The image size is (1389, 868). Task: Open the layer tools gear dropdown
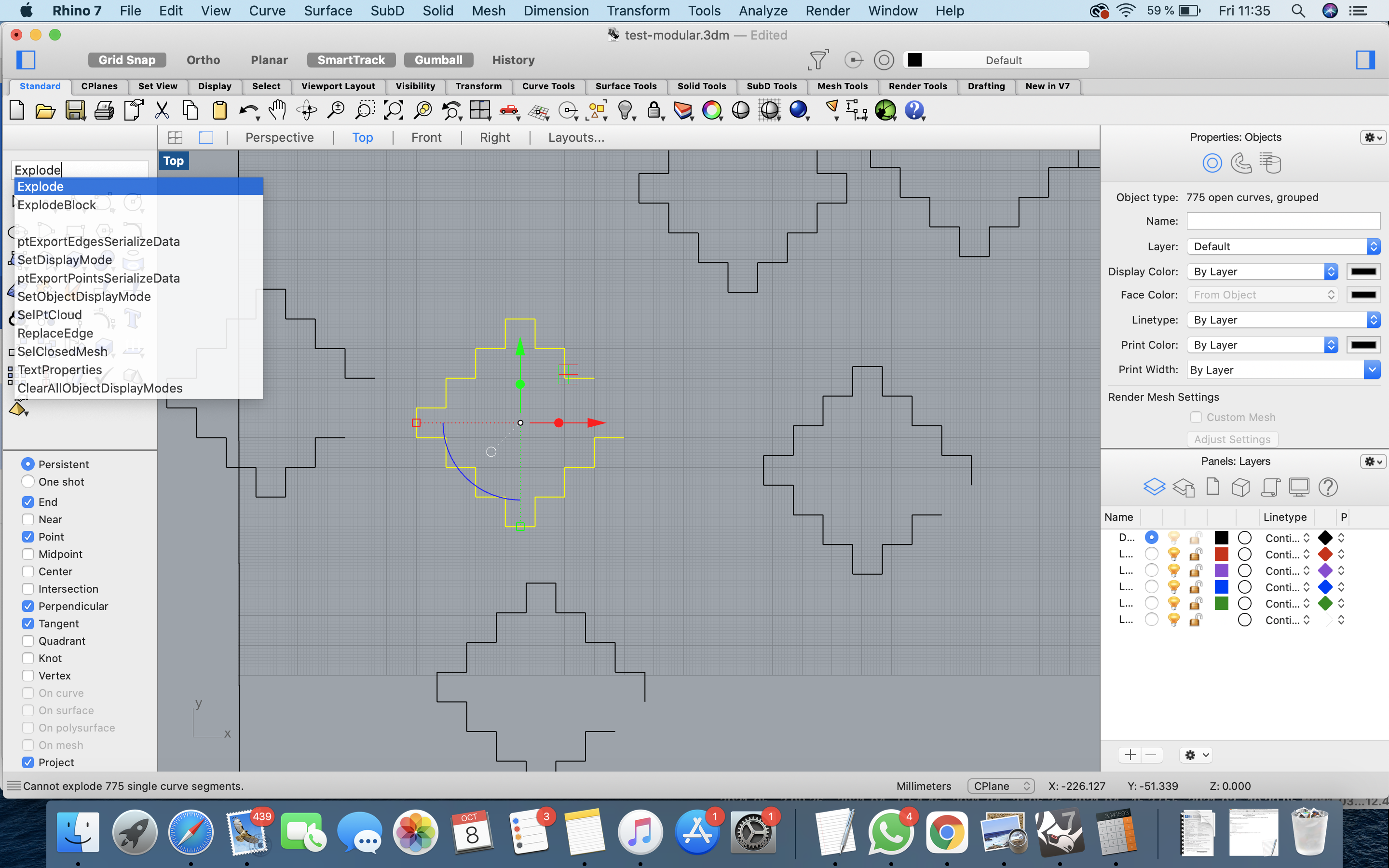pyautogui.click(x=1197, y=755)
